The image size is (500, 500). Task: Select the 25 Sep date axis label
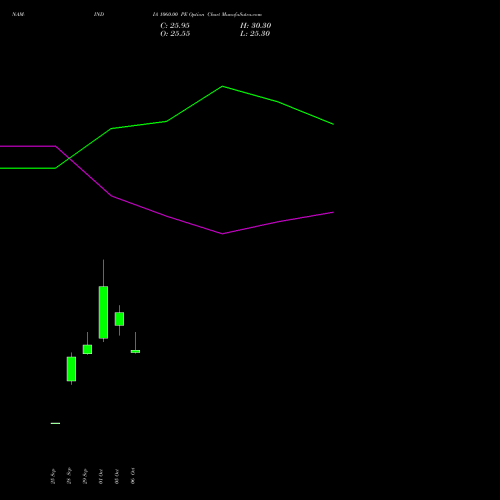(53, 476)
